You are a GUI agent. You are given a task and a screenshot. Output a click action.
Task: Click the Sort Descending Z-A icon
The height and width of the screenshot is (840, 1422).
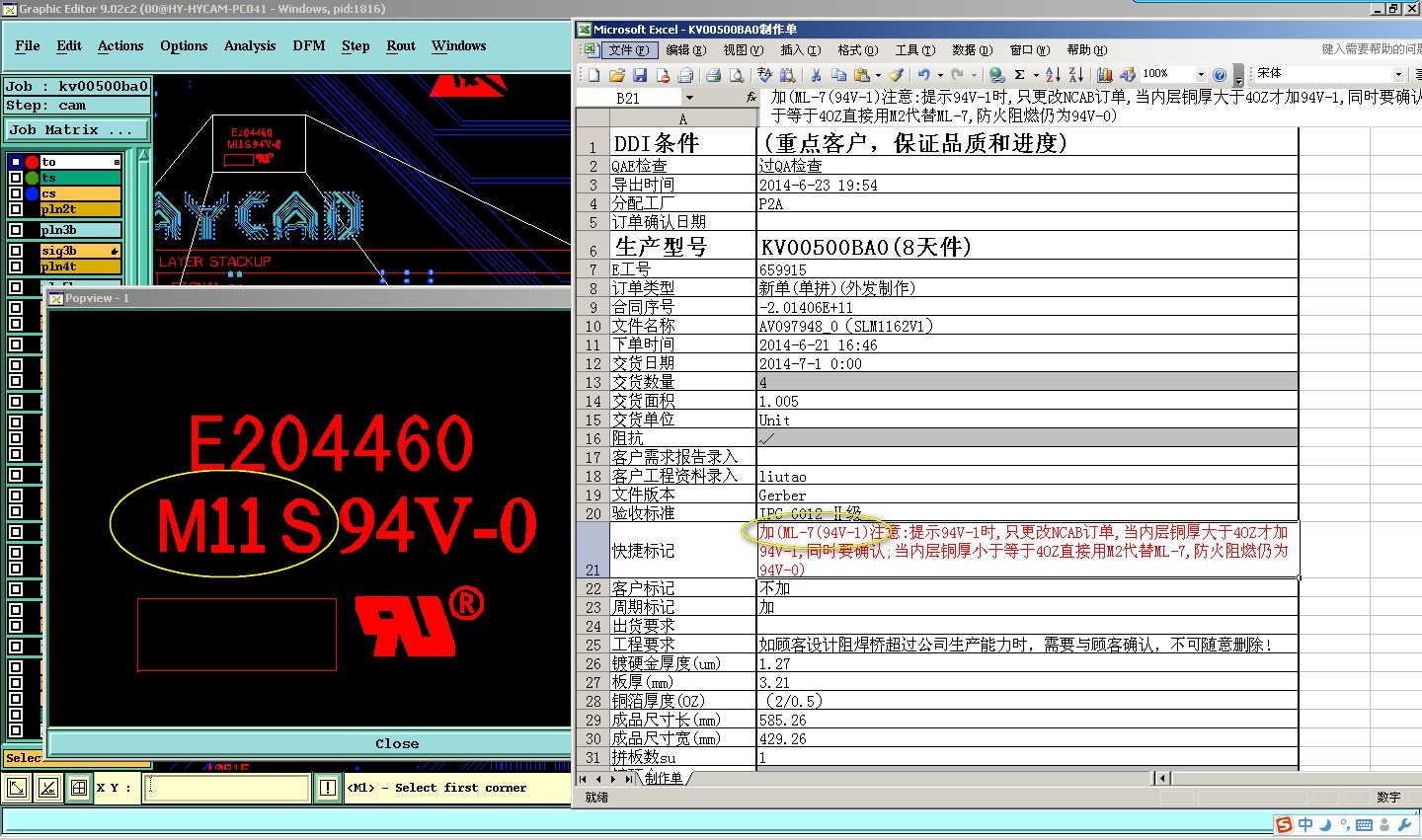click(1076, 75)
